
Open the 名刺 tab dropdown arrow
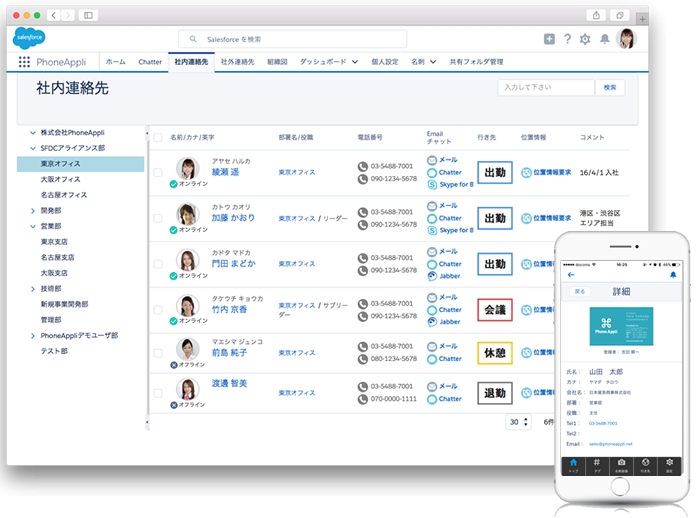(433, 62)
